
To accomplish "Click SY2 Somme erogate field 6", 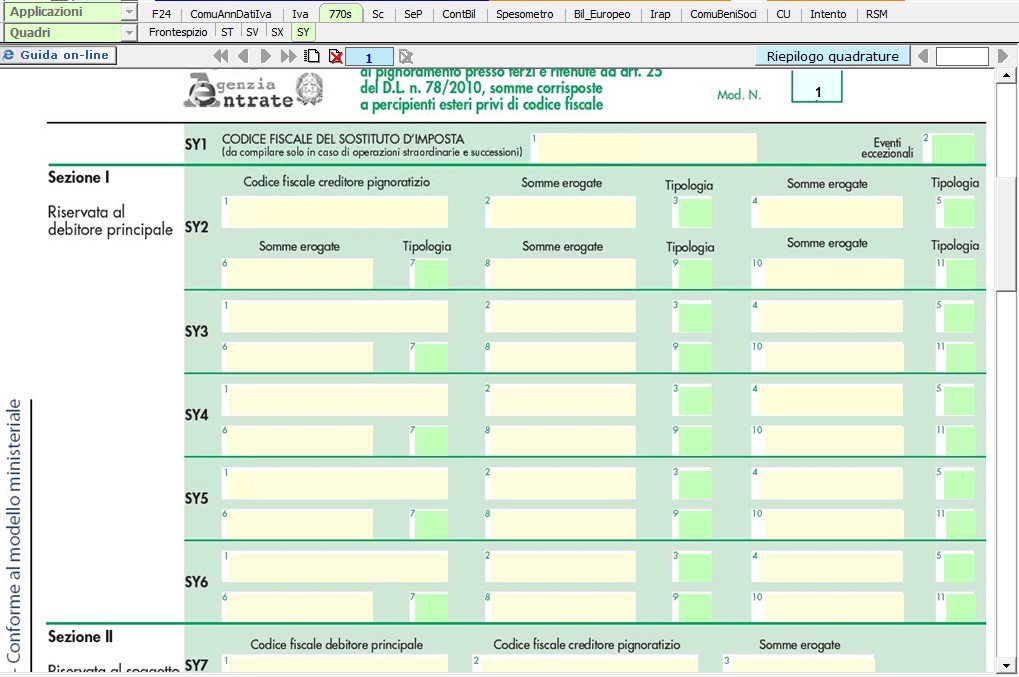I will 300,274.
